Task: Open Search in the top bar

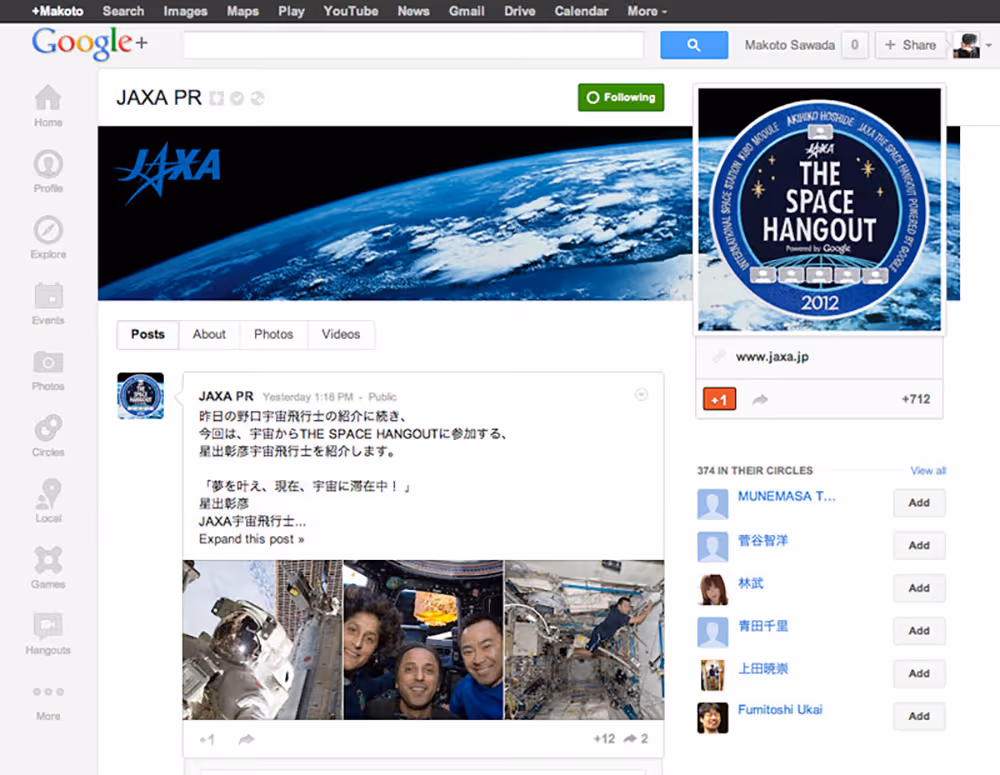Action: click(123, 11)
